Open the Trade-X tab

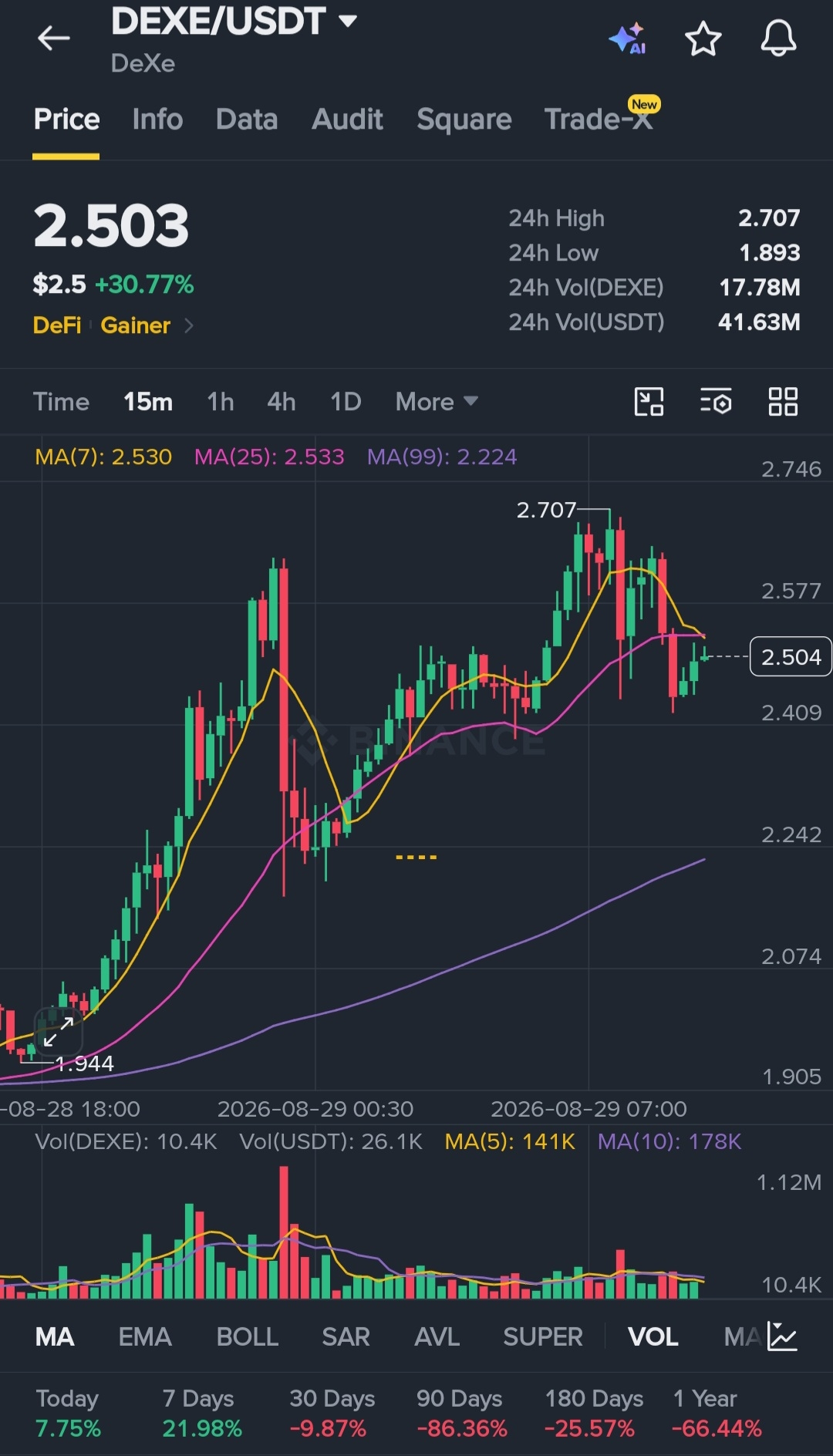[599, 120]
